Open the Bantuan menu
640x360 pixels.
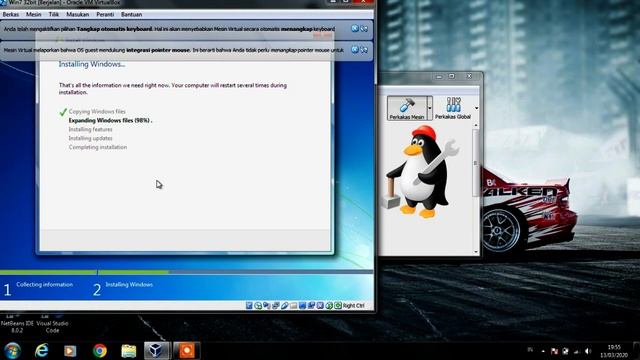point(131,14)
